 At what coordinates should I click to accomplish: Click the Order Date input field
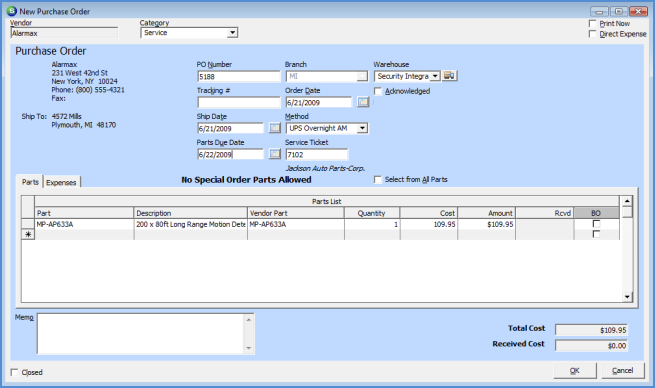[x=319, y=102]
